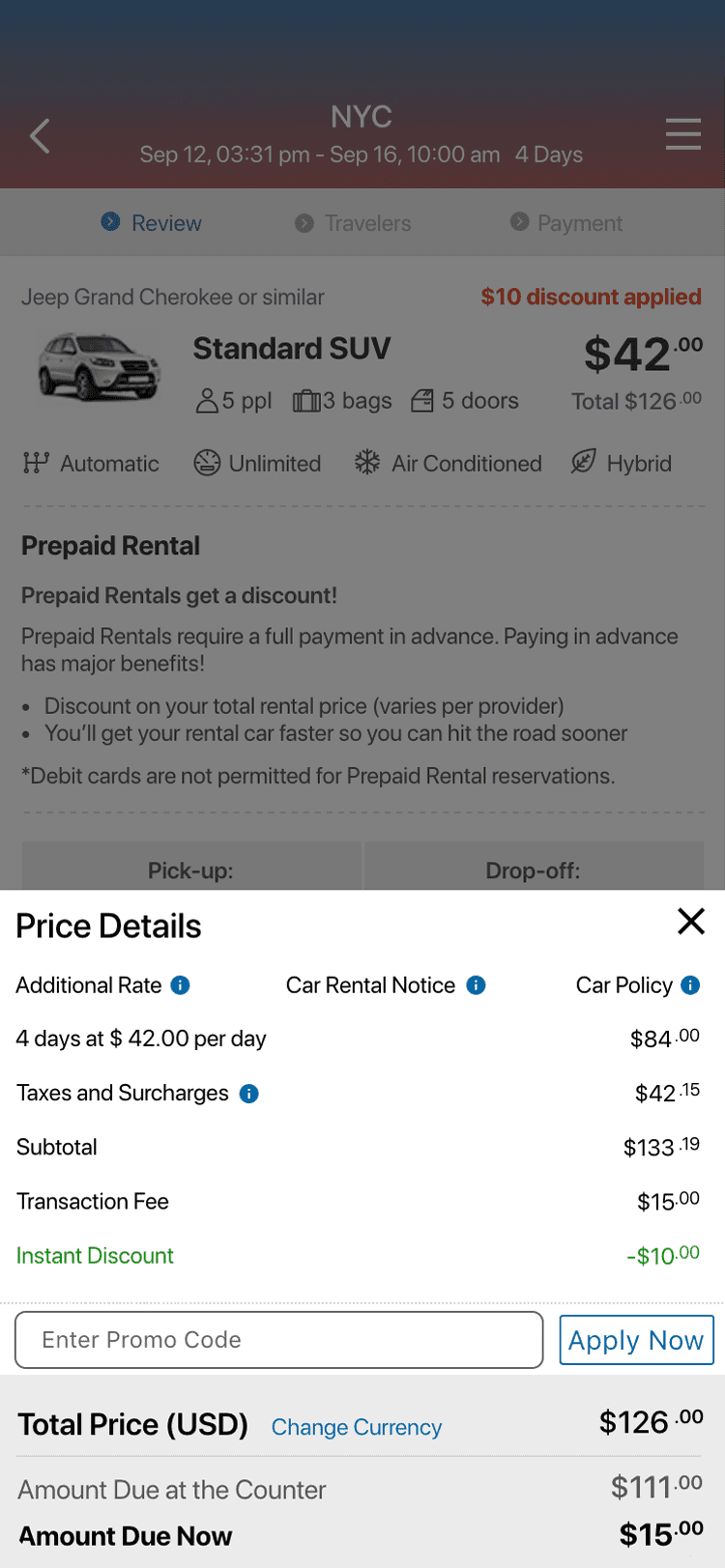The image size is (725, 1568).
Task: Close the Price Details panel
Action: coord(691,922)
